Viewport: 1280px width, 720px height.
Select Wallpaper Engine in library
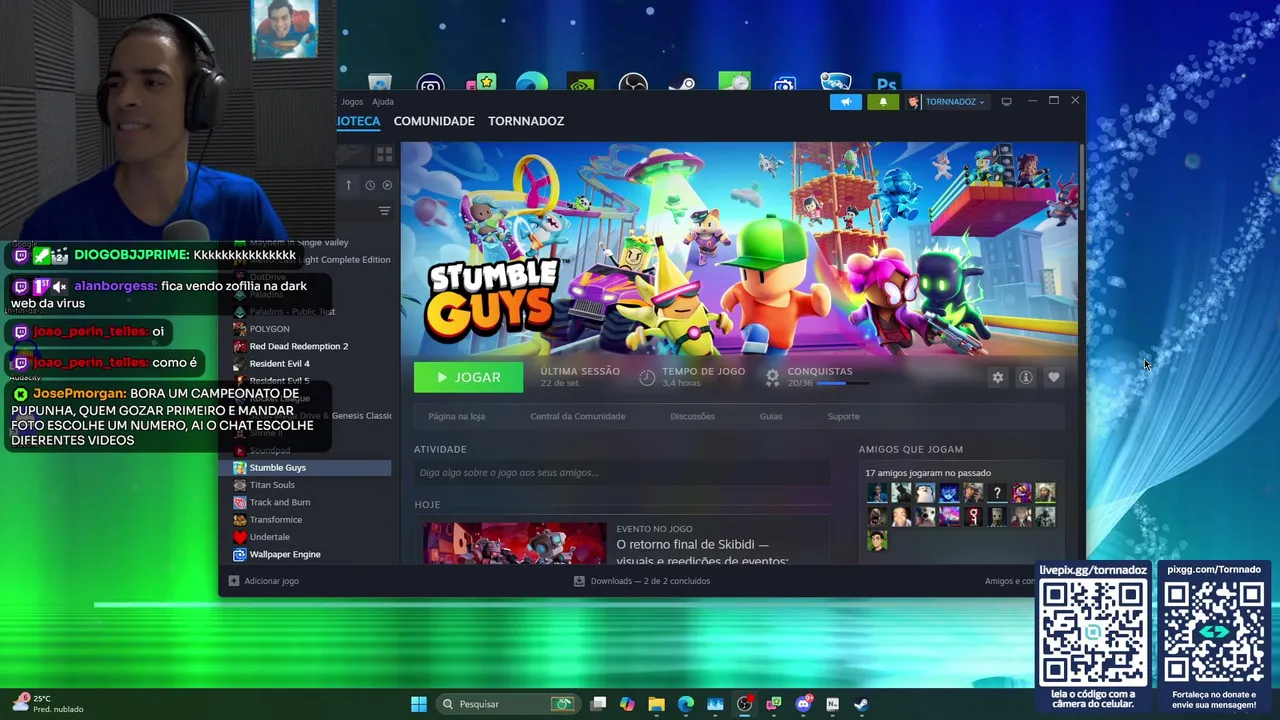pos(285,554)
